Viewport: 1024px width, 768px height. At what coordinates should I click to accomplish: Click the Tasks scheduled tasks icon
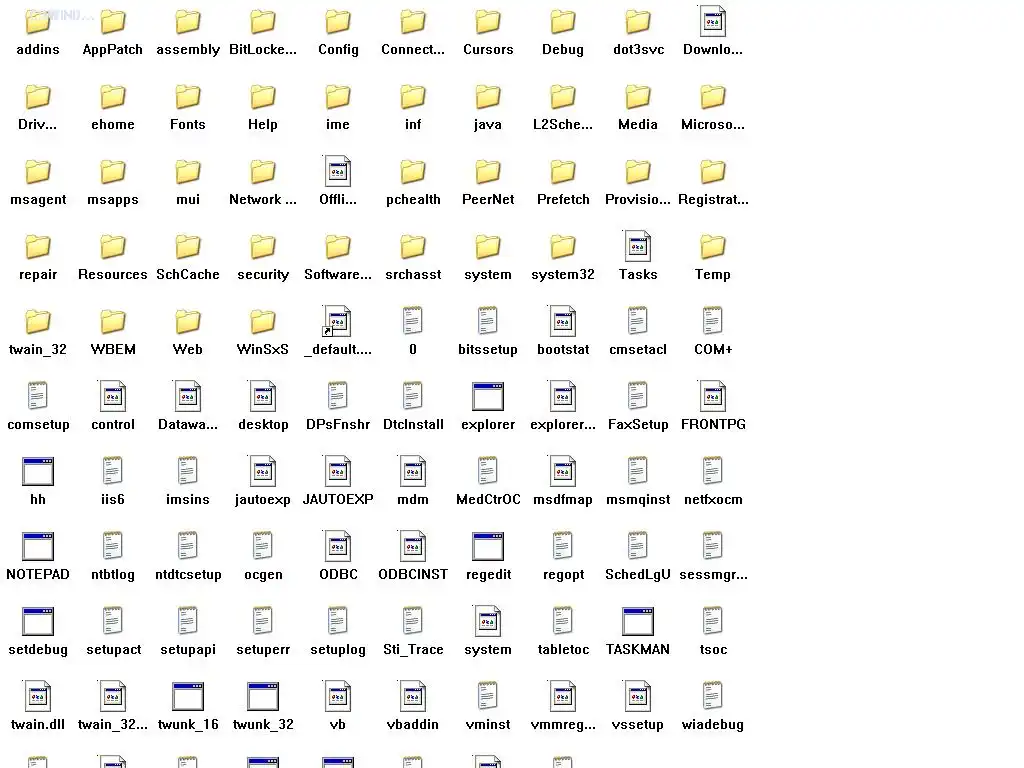tap(638, 246)
